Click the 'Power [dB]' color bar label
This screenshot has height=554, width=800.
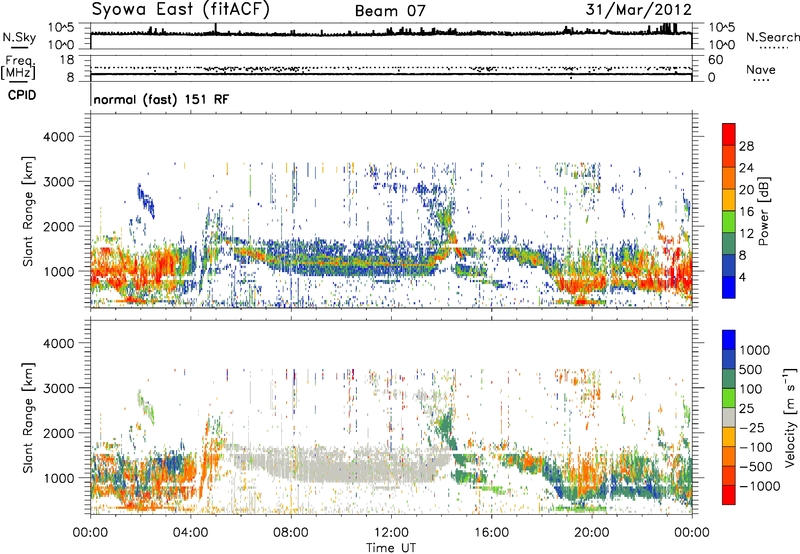[x=764, y=211]
